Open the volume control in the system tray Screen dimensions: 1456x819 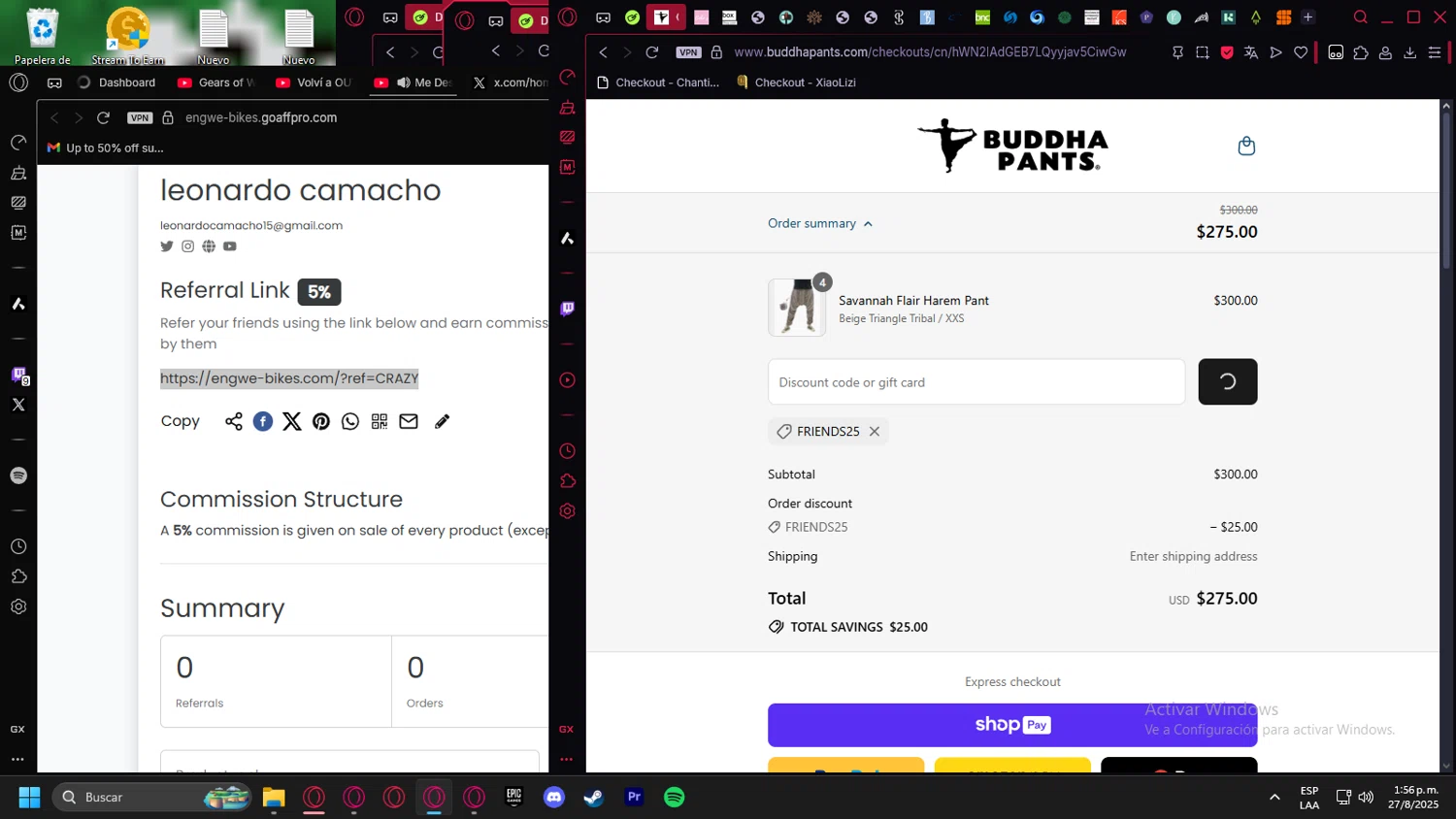[1366, 798]
